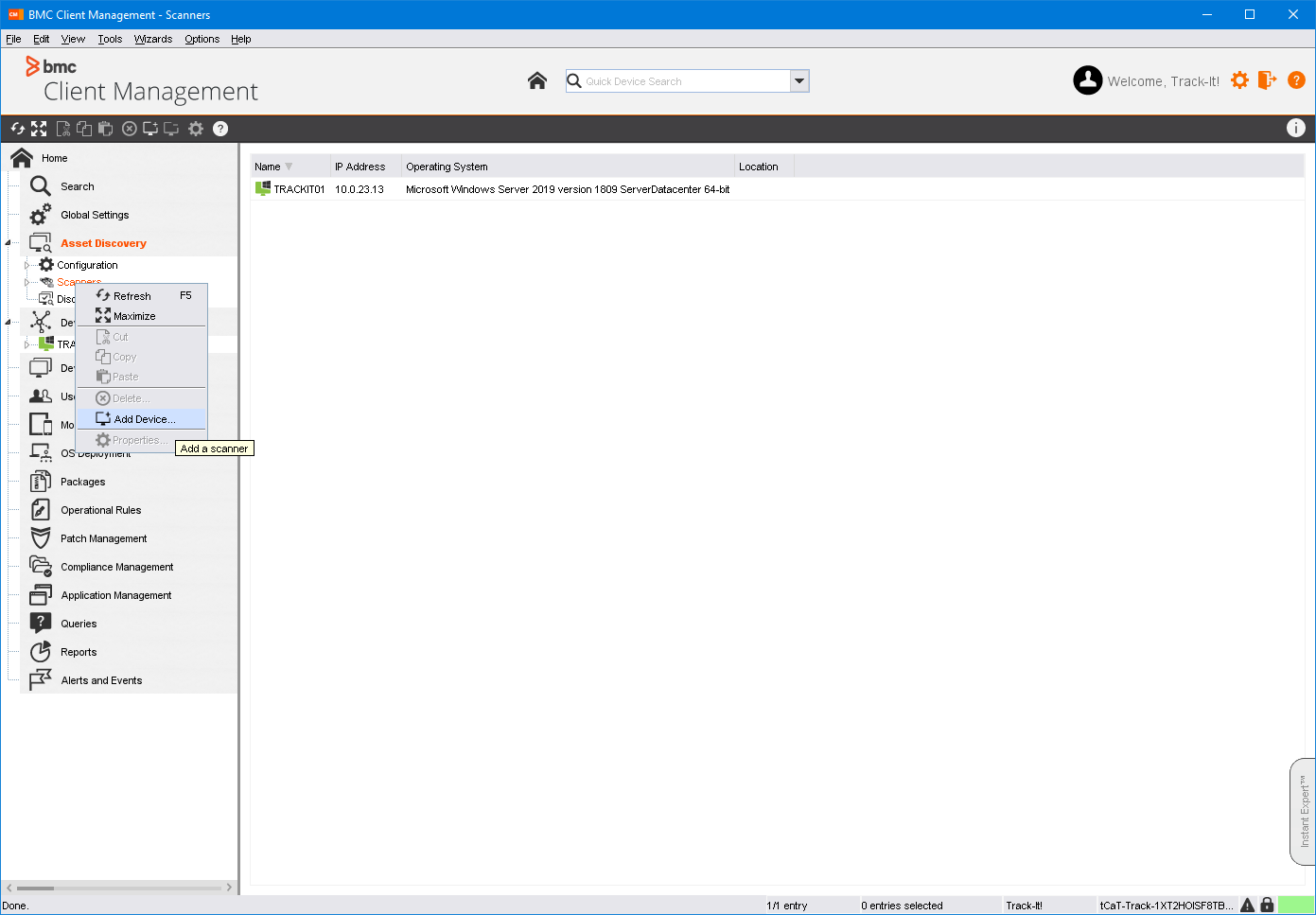Select the TRACKIT01 row in the table
This screenshot has height=915, width=1316.
coord(777,189)
